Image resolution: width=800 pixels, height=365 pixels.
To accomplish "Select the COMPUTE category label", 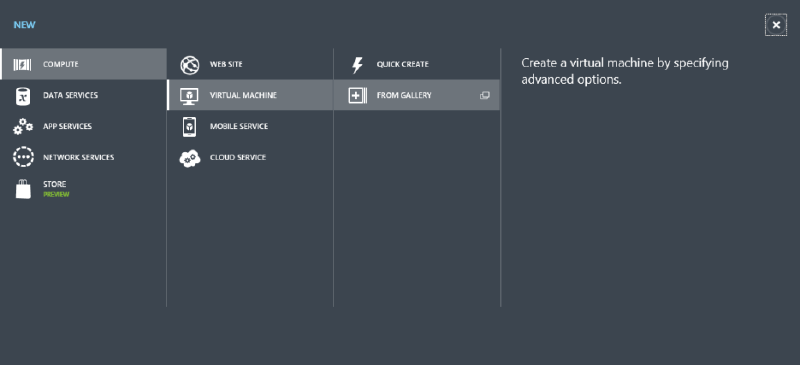I will pyautogui.click(x=61, y=64).
